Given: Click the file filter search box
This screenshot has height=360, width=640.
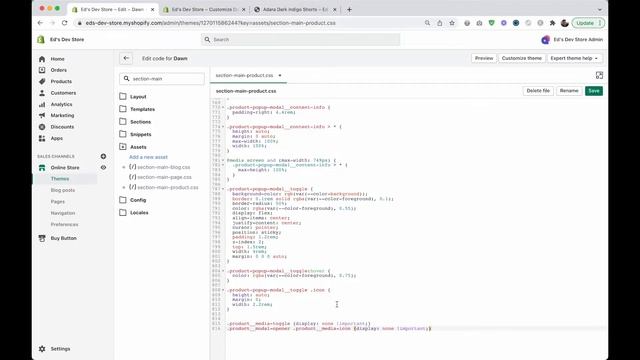Looking at the screenshot, I should click(162, 79).
